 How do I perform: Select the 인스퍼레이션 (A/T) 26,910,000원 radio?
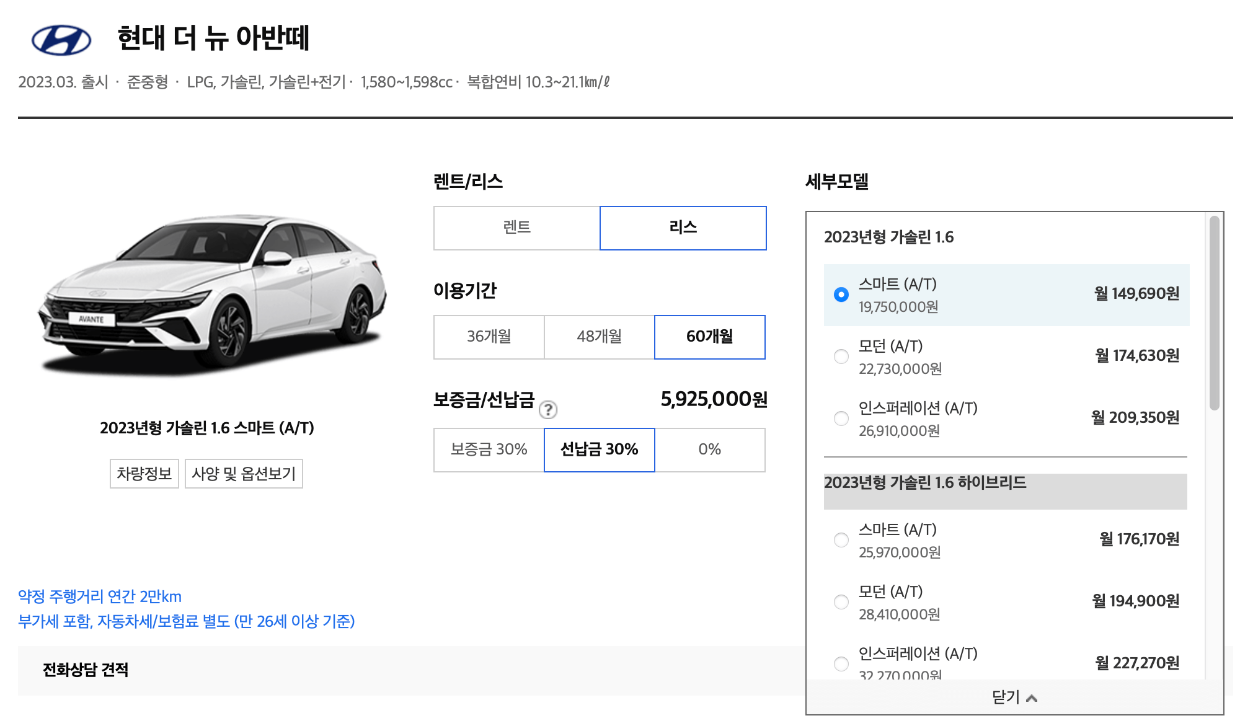(841, 418)
